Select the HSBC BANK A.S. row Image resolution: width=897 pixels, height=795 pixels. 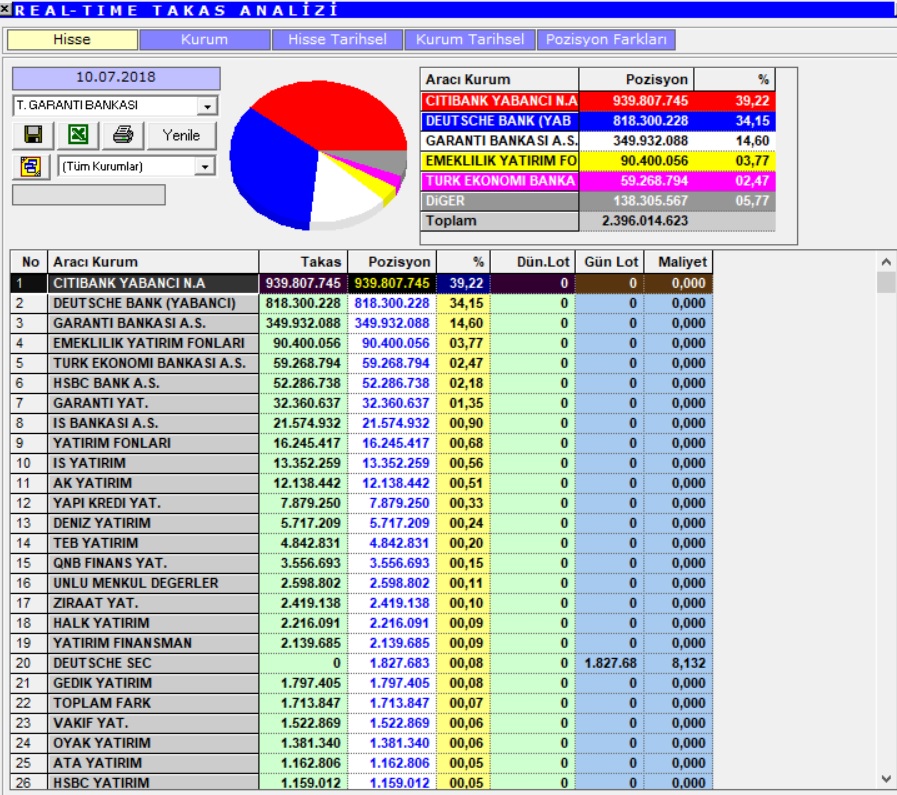pos(362,383)
